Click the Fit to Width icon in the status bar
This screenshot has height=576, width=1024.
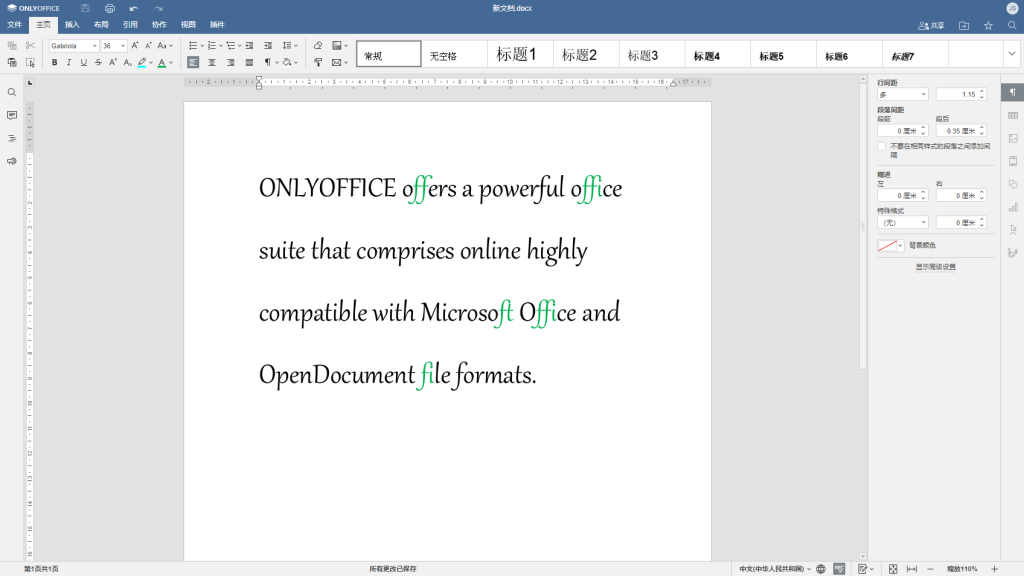click(912, 569)
